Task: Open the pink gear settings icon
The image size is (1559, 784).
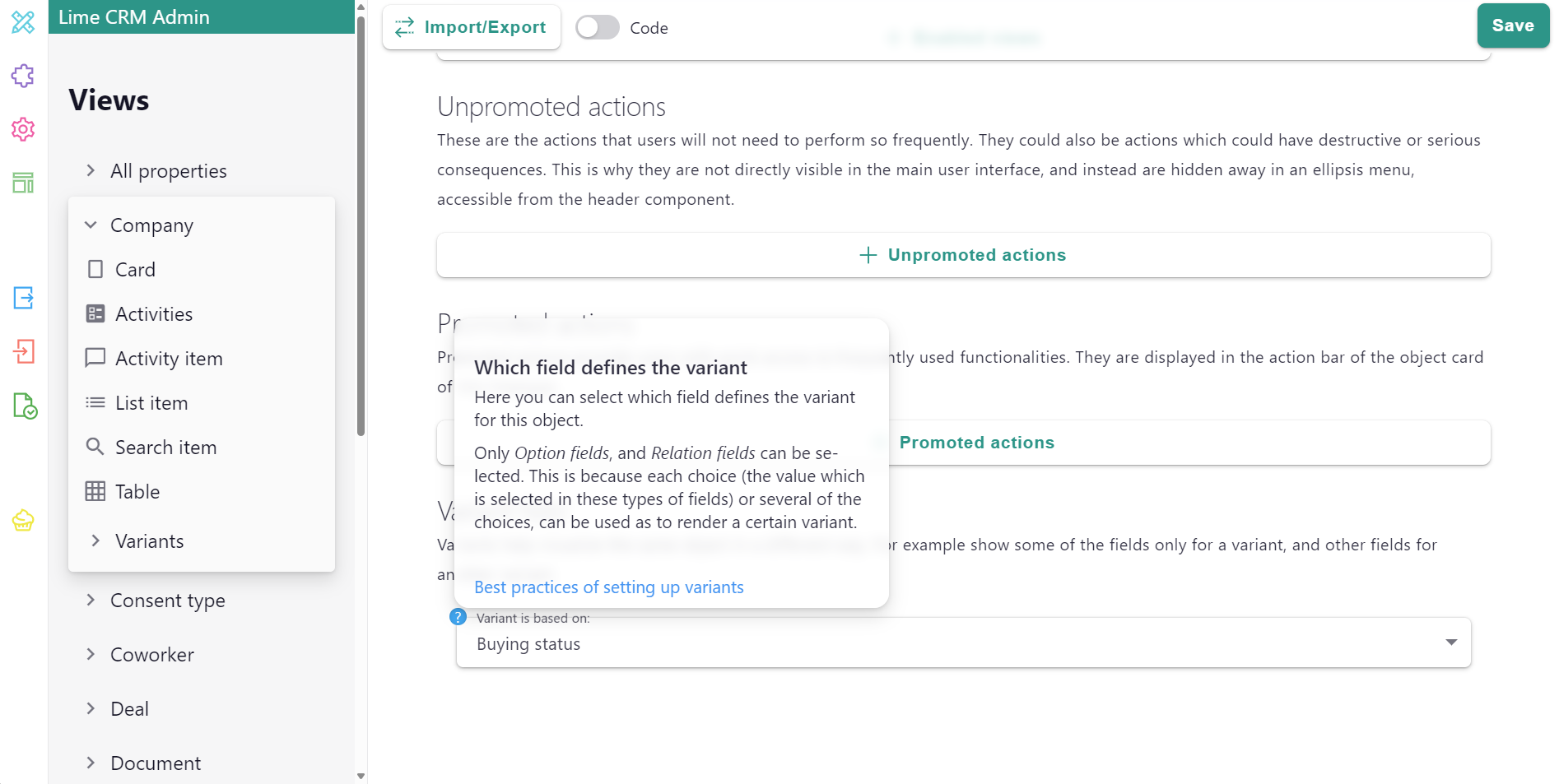Action: pyautogui.click(x=23, y=129)
